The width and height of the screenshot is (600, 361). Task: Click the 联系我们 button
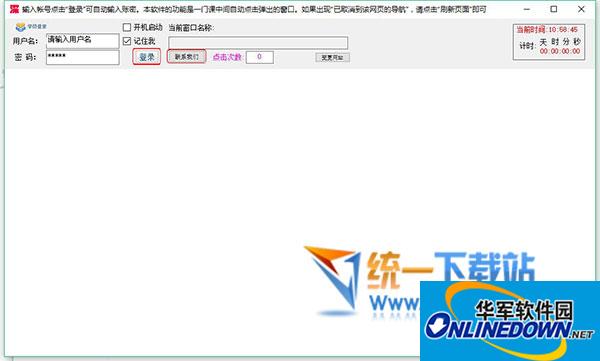pos(187,57)
